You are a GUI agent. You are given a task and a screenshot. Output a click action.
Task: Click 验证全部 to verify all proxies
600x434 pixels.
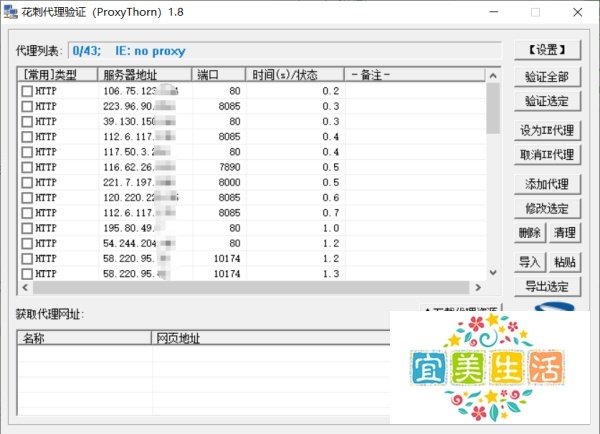point(547,77)
